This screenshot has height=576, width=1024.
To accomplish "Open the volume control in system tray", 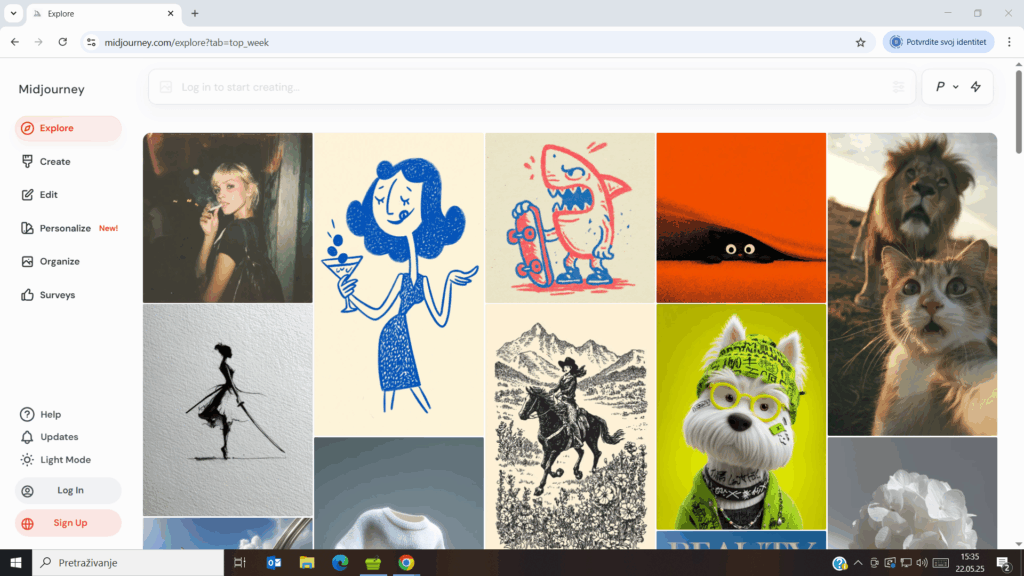I will click(x=922, y=562).
